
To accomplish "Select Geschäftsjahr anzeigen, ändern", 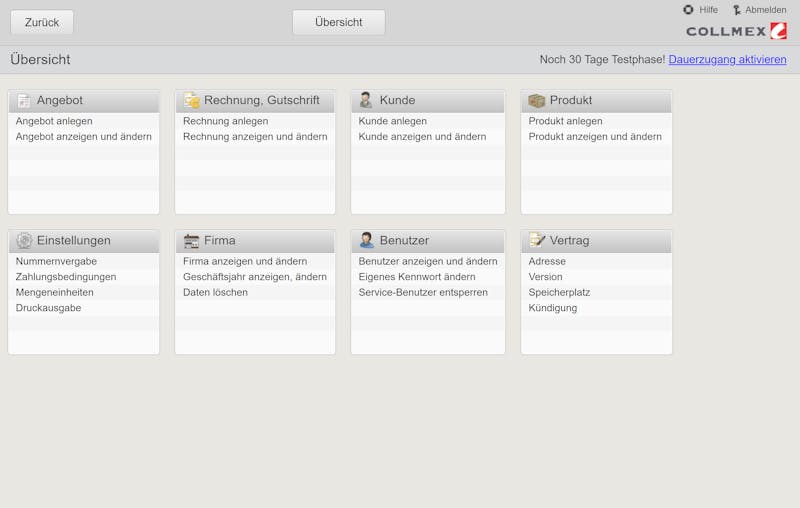I will click(255, 277).
